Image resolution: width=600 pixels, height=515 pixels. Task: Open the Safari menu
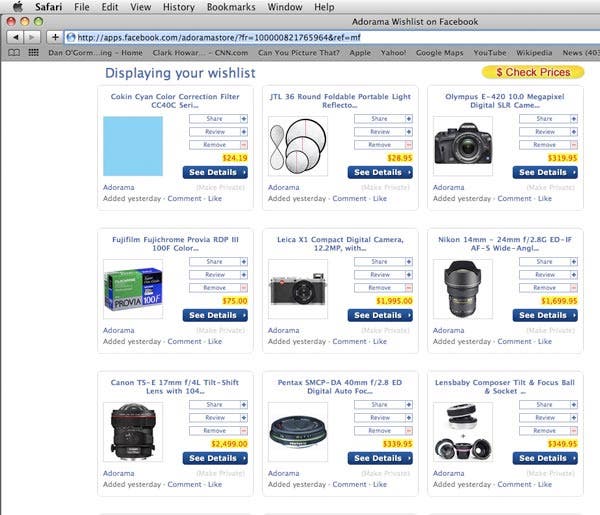click(x=48, y=7)
